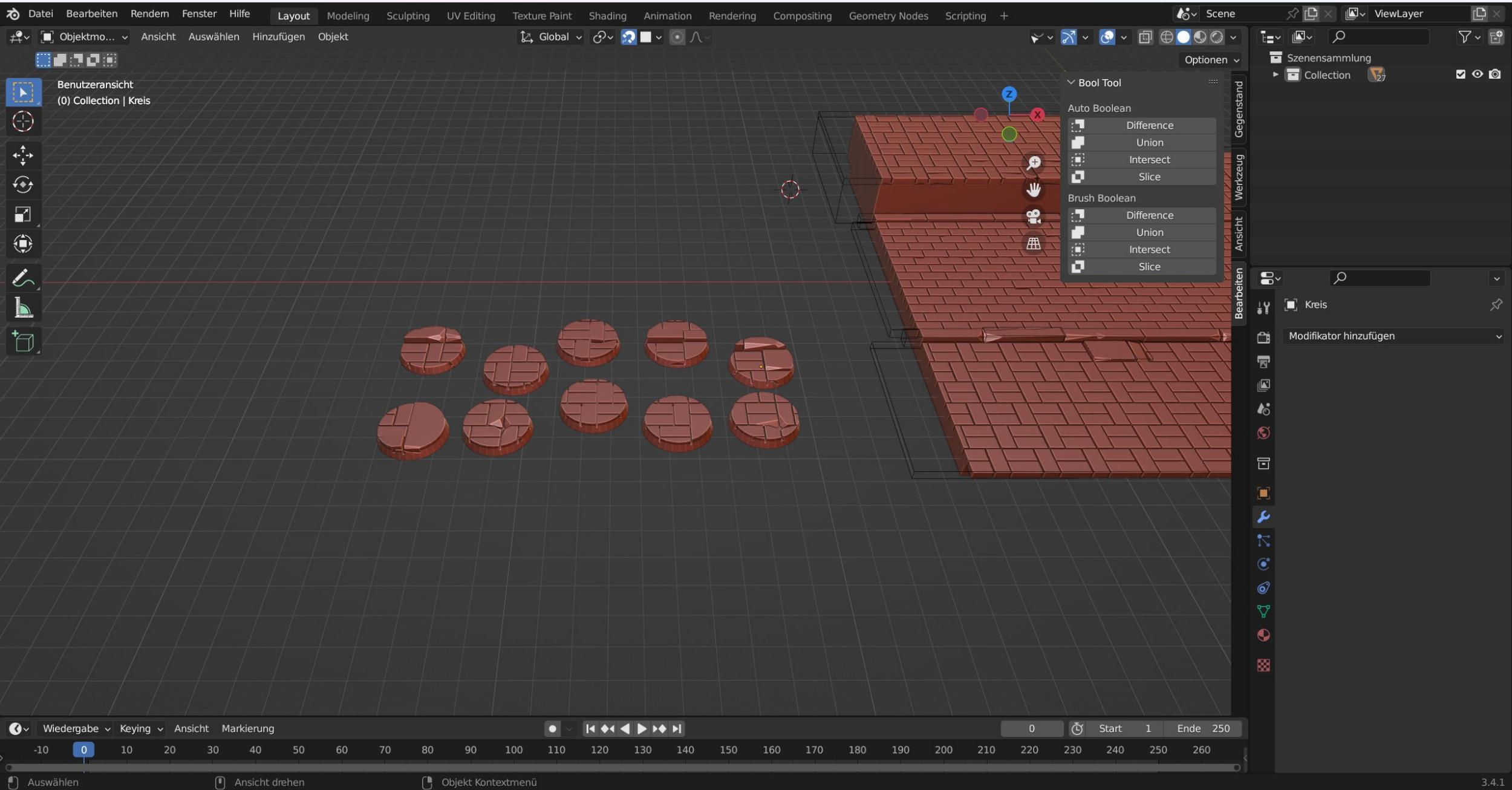Expand the Collection tree item

click(x=1276, y=74)
